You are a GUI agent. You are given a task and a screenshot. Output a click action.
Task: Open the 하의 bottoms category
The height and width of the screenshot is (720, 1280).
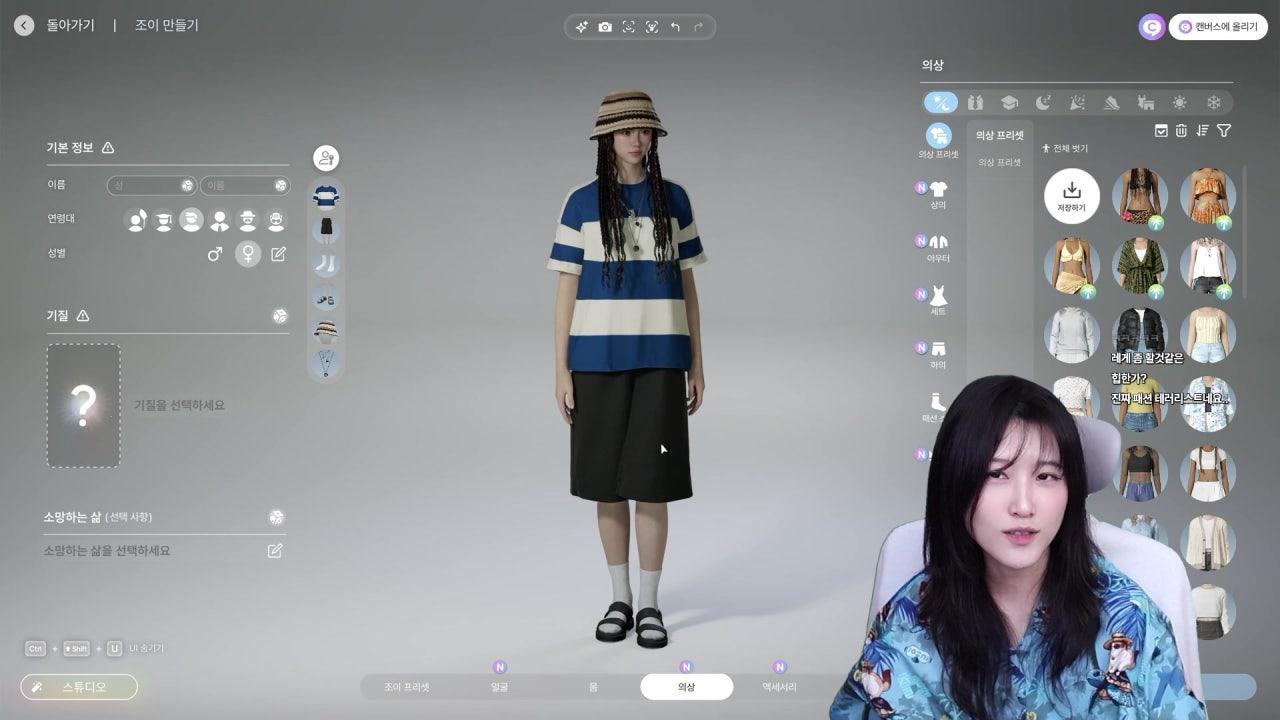pyautogui.click(x=938, y=355)
